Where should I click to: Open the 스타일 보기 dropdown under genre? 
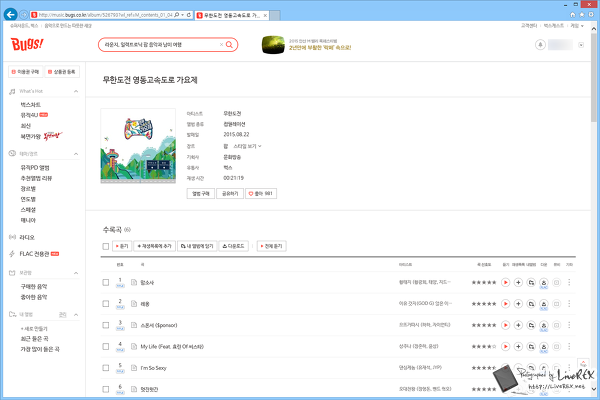click(248, 146)
